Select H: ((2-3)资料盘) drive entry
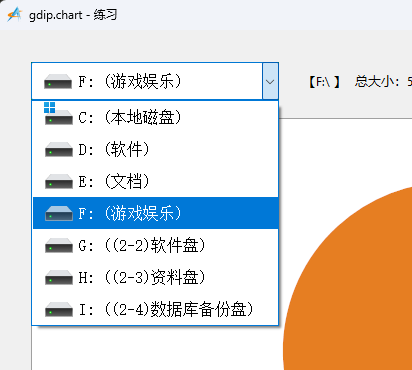Image resolution: width=412 pixels, height=370 pixels. tap(156, 277)
